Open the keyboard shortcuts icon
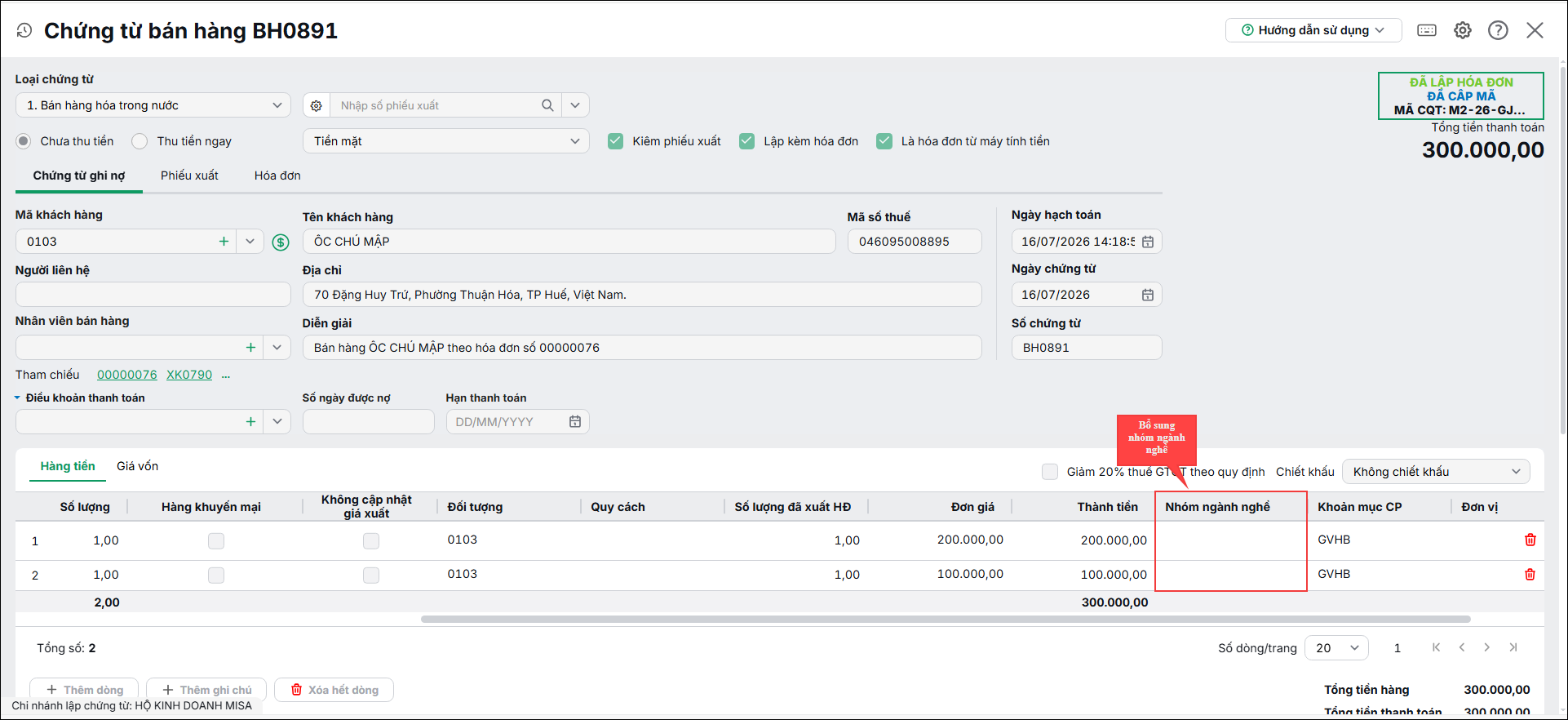The height and width of the screenshot is (720, 1568). pyautogui.click(x=1427, y=30)
